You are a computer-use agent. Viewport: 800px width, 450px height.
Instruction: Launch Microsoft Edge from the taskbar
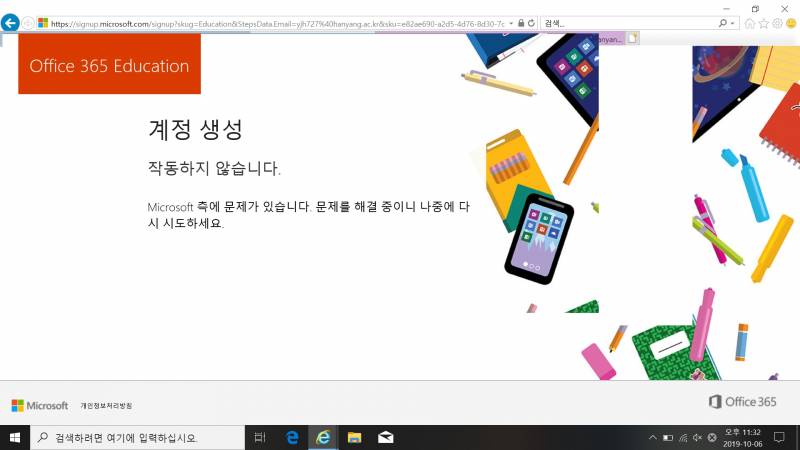[x=292, y=437]
